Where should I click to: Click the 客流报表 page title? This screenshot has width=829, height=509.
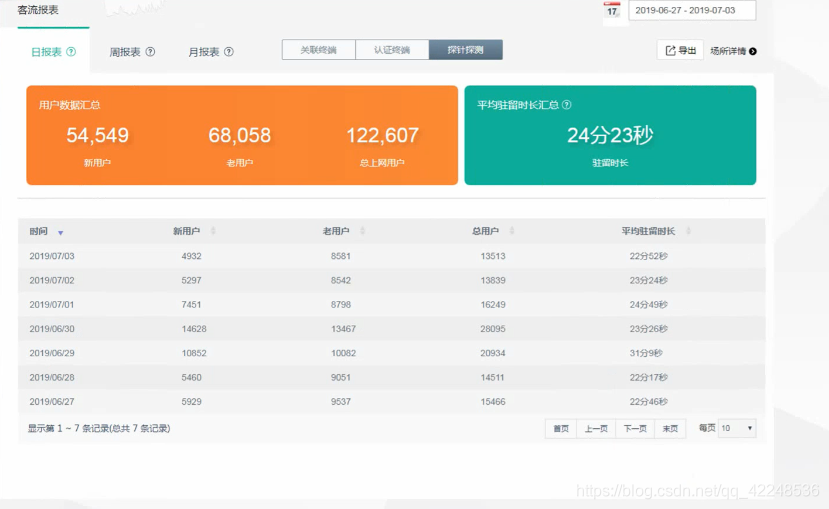tap(38, 10)
